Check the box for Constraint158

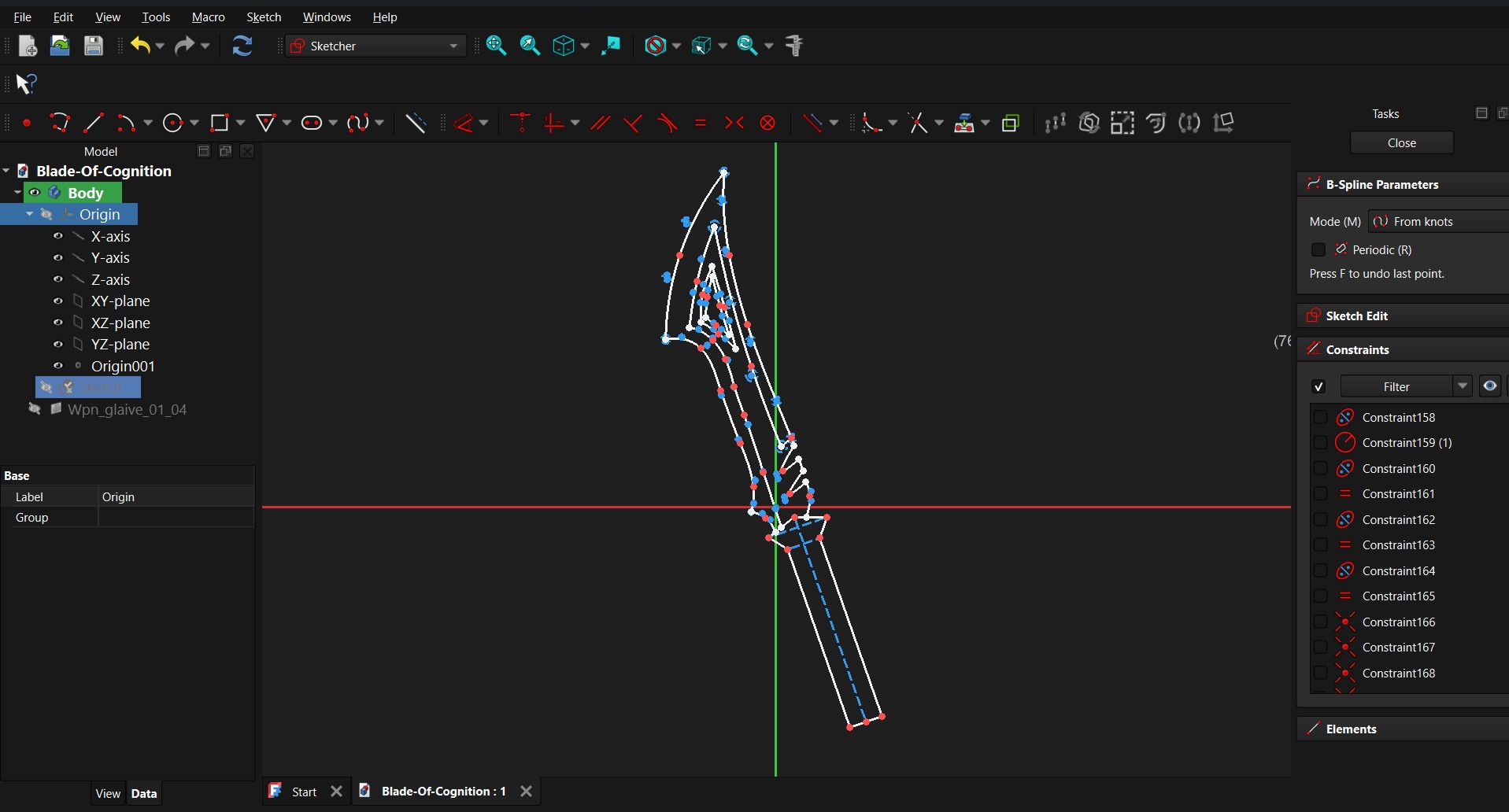(1321, 417)
